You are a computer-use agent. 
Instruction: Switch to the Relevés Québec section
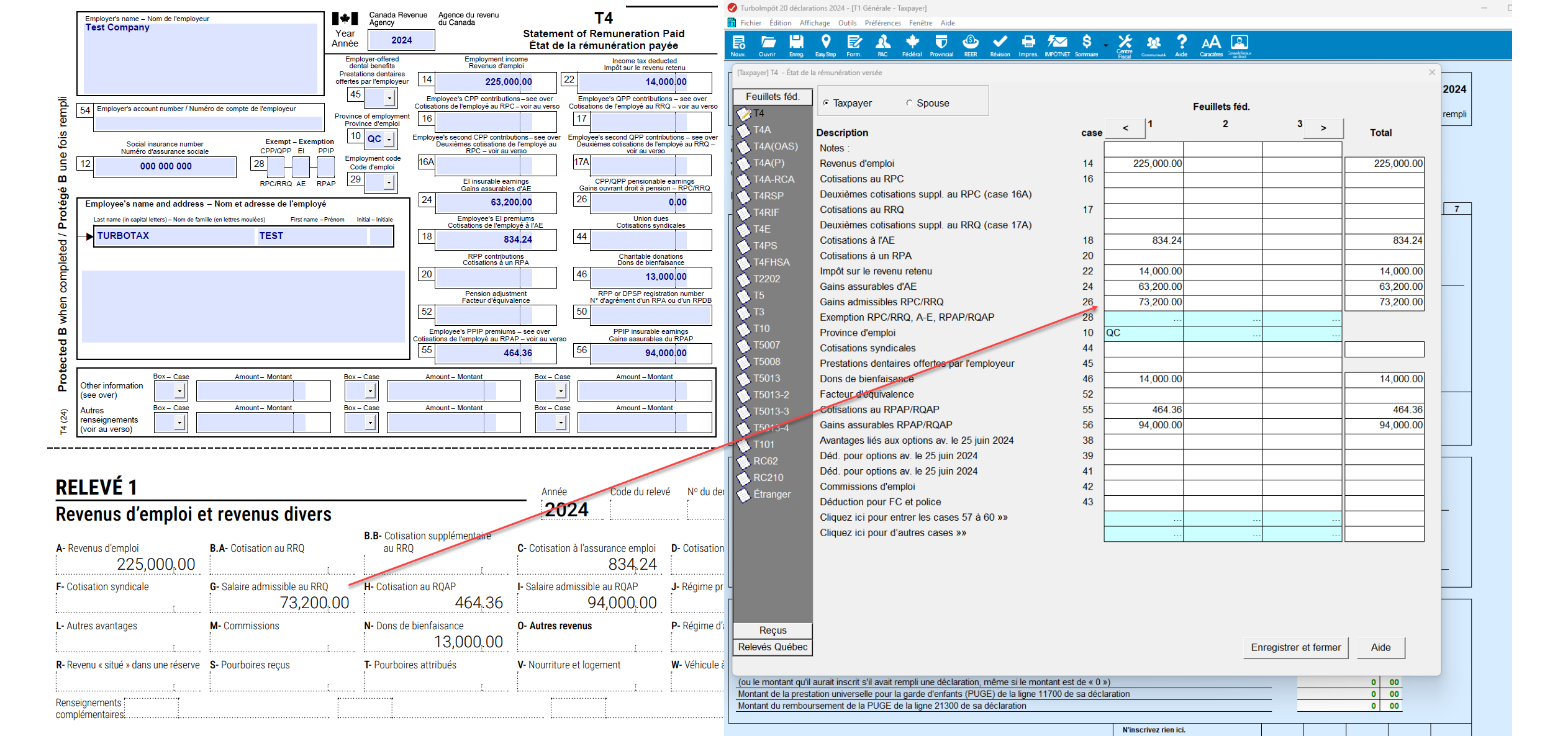point(773,647)
